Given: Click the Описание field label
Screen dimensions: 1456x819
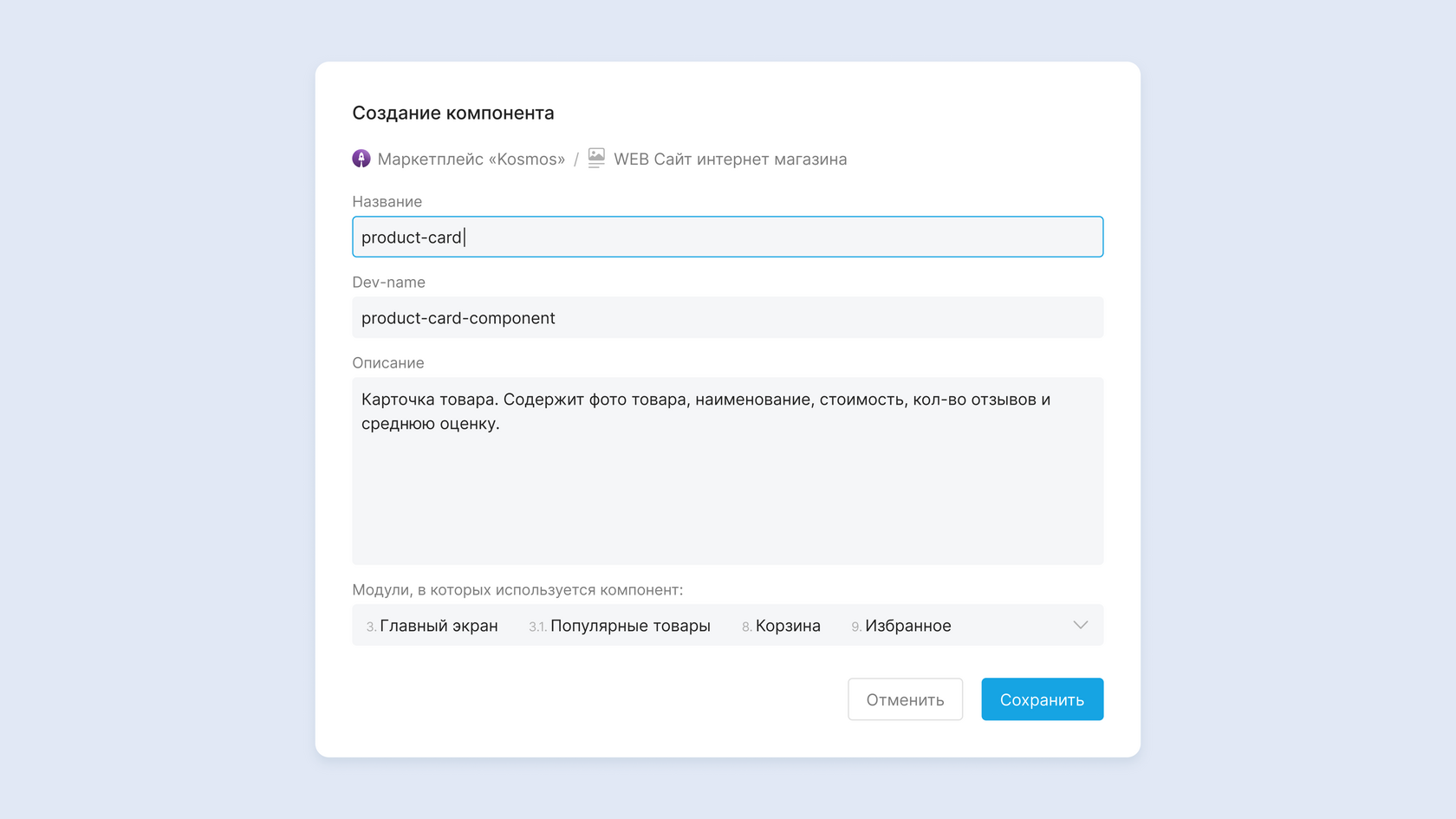Looking at the screenshot, I should pos(388,363).
